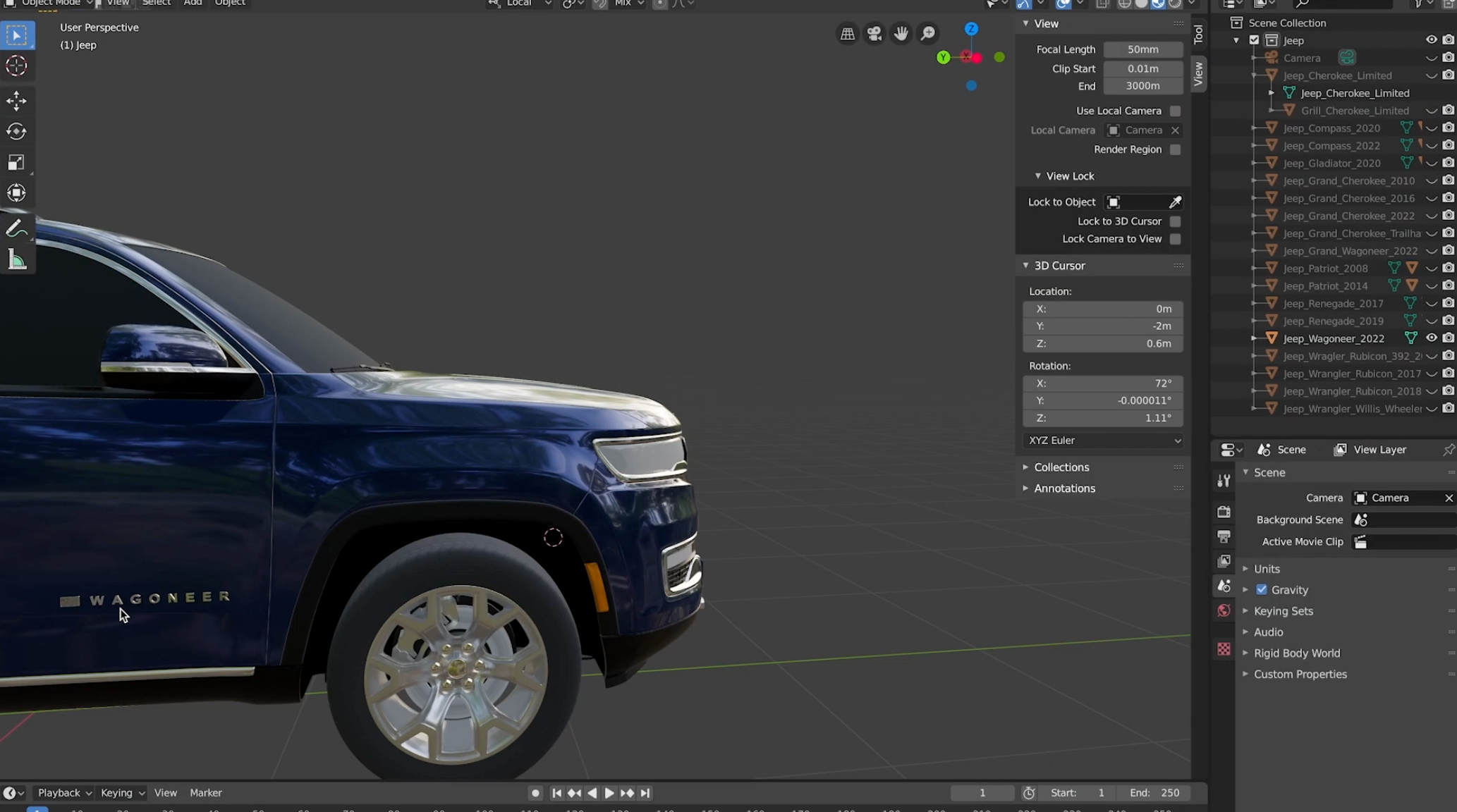Viewport: 1457px width, 812px height.
Task: Jump to the timeline end frame
Action: click(645, 793)
